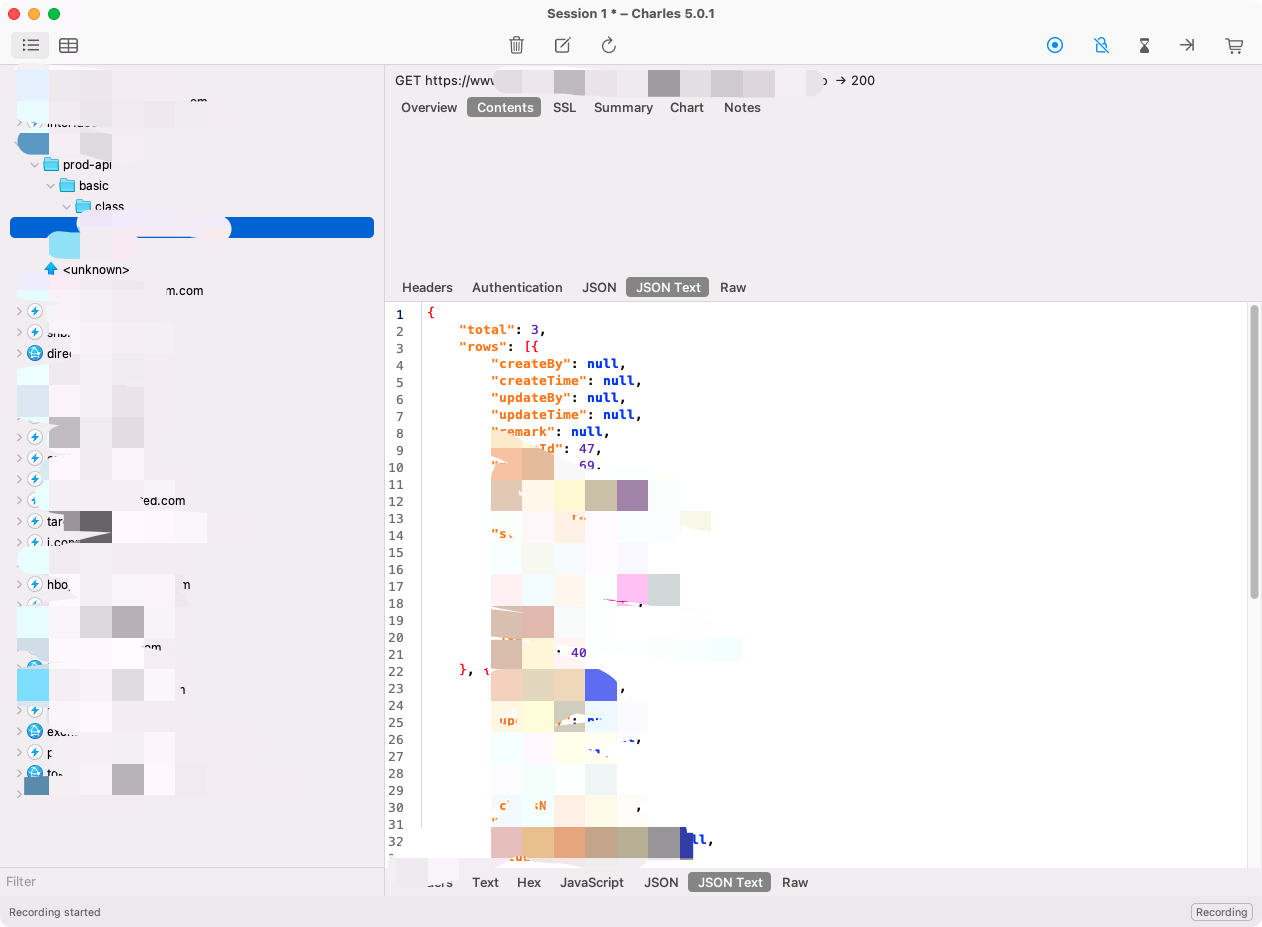This screenshot has height=927, width=1262.
Task: Expand the host starting with 'direc'
Action: [x=19, y=353]
